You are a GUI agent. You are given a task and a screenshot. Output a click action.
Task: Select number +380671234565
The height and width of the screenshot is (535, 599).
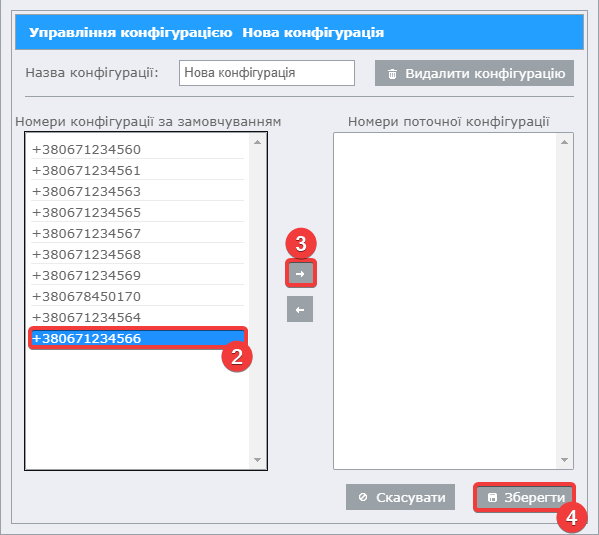point(138,212)
